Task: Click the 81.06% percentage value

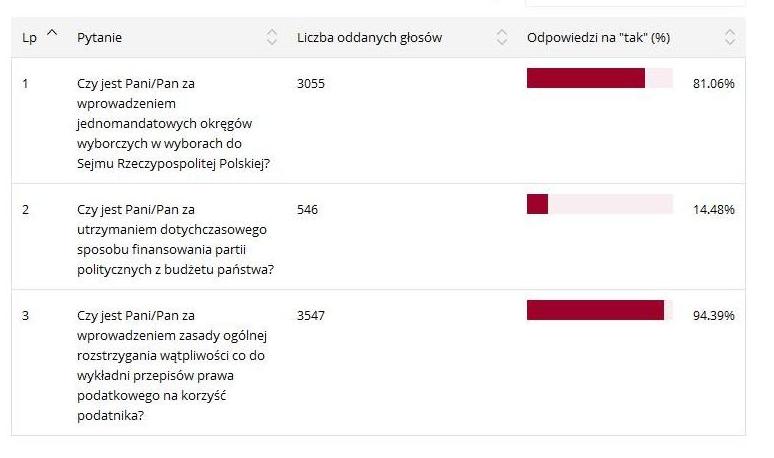Action: click(x=713, y=84)
